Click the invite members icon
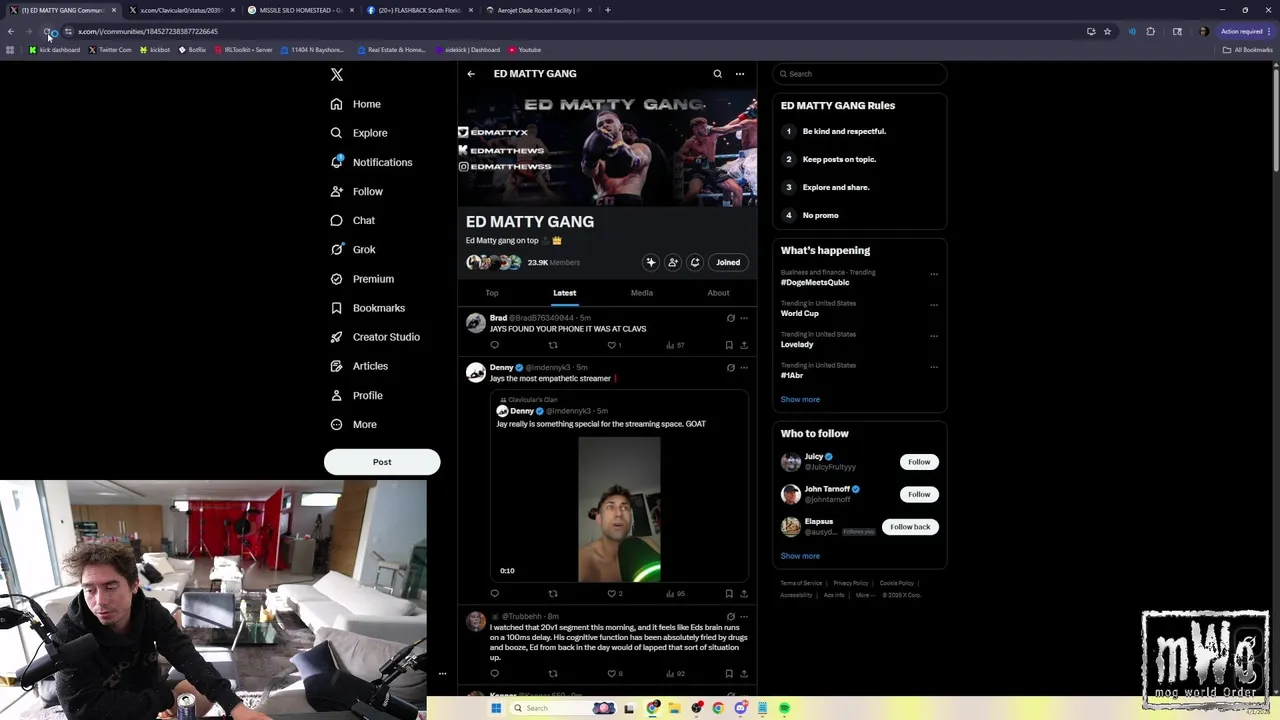1280x720 pixels. pos(673,262)
